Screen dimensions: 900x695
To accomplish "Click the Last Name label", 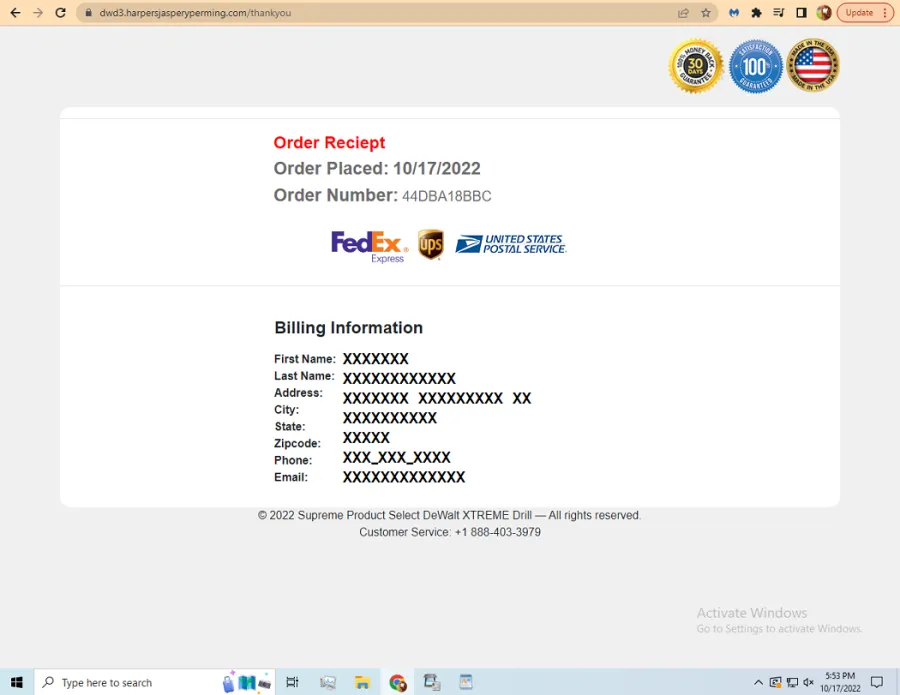I will click(304, 376).
